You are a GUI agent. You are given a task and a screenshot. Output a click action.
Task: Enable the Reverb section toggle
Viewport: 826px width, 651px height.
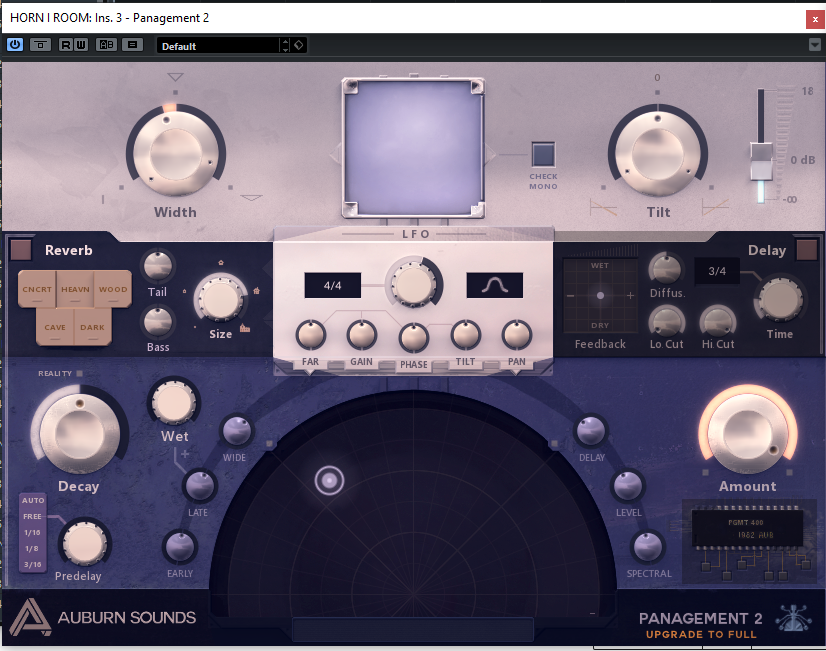coord(21,250)
